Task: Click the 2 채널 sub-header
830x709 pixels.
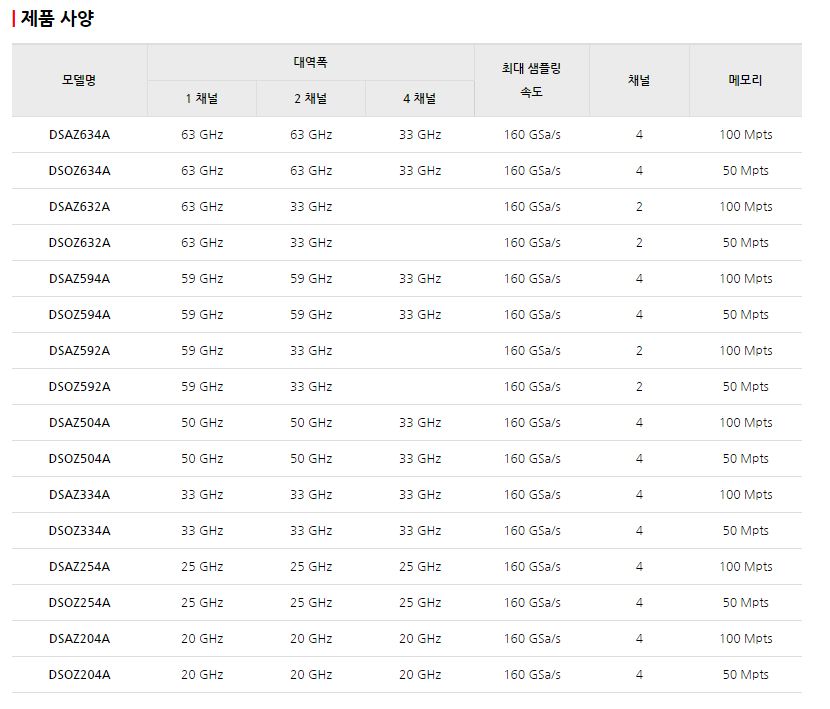Action: coord(311,98)
